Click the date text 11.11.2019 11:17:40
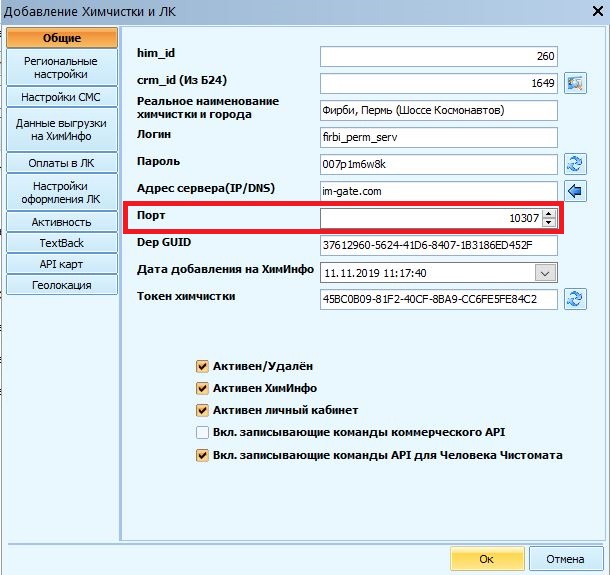The image size is (610, 575). [x=375, y=273]
